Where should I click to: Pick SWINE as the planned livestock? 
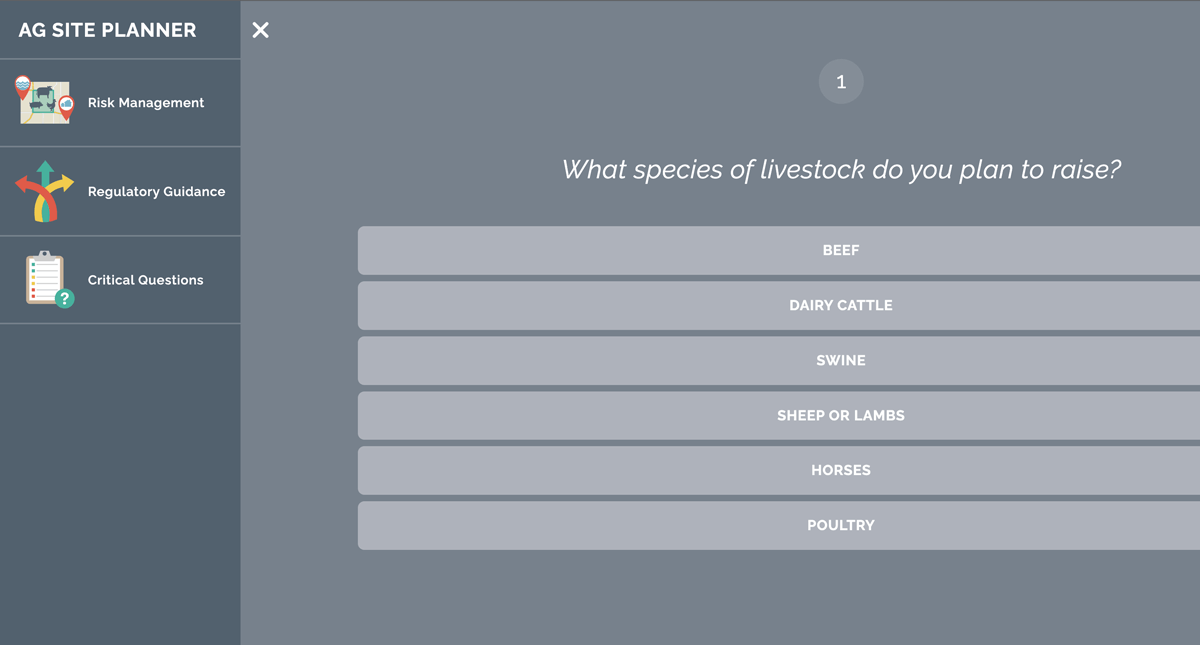tap(841, 360)
